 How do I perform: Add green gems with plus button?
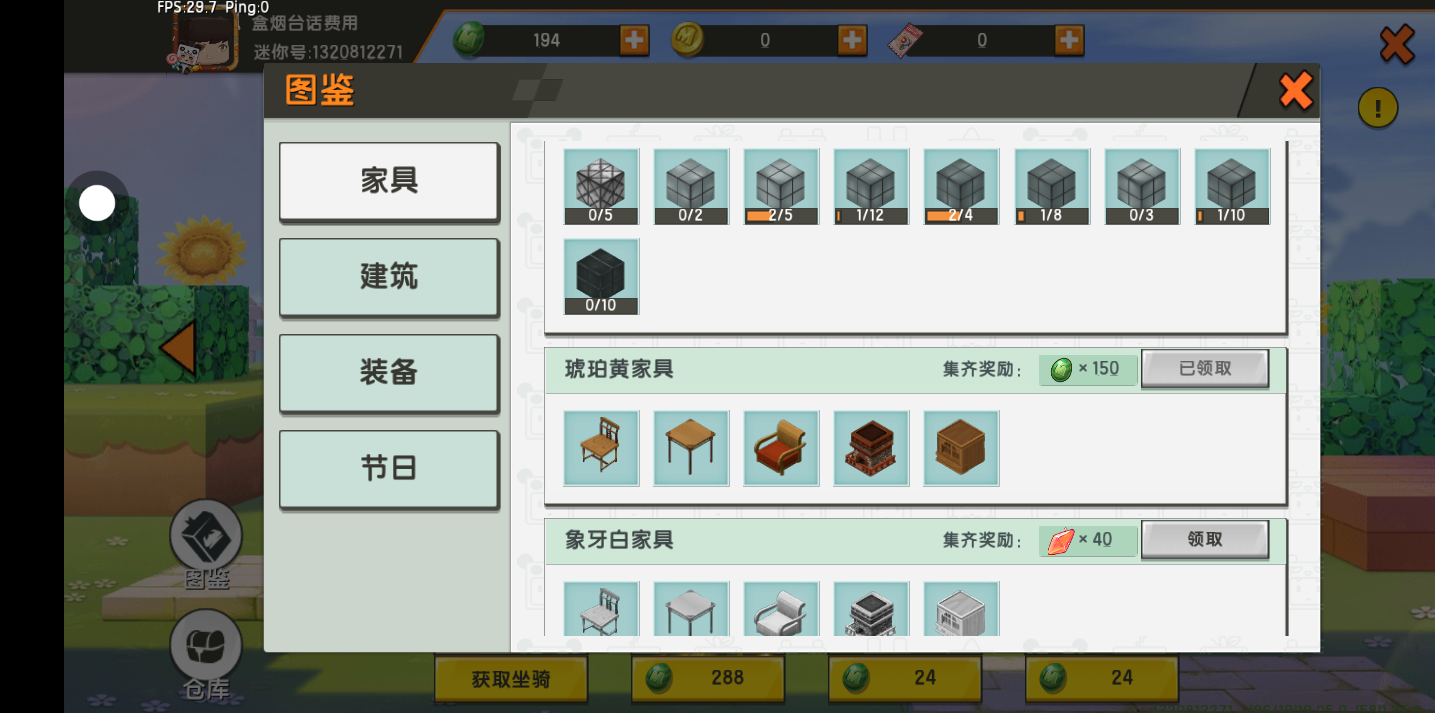coord(634,40)
